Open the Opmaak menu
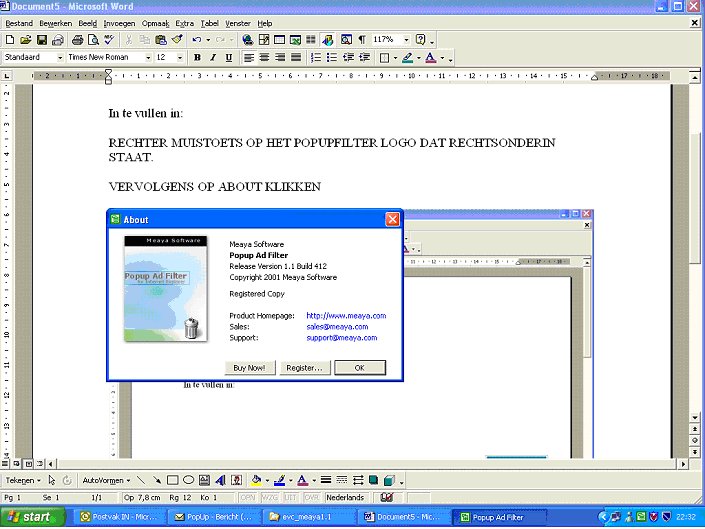This screenshot has height=529, width=705. coord(155,23)
